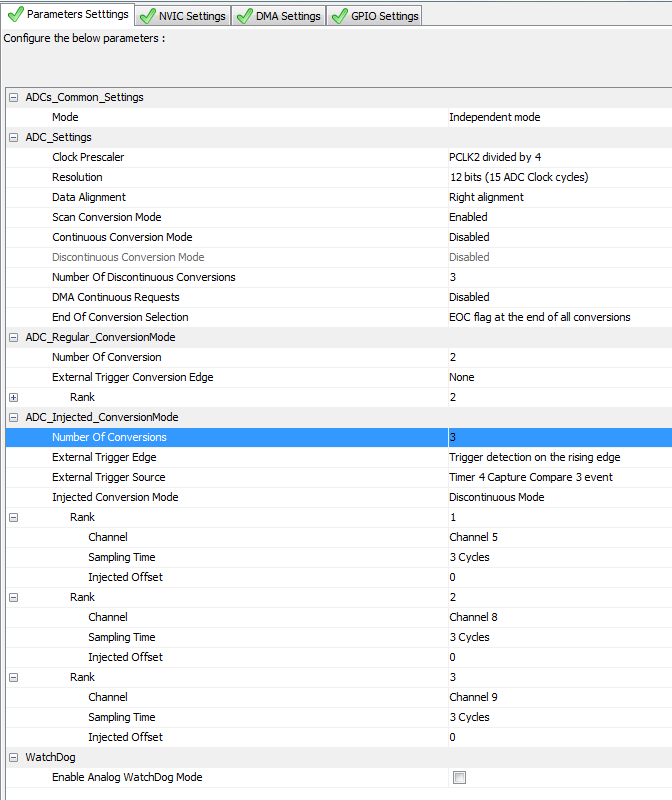Image resolution: width=672 pixels, height=800 pixels.
Task: Change the Resolution 12 bits value
Action: tap(518, 177)
